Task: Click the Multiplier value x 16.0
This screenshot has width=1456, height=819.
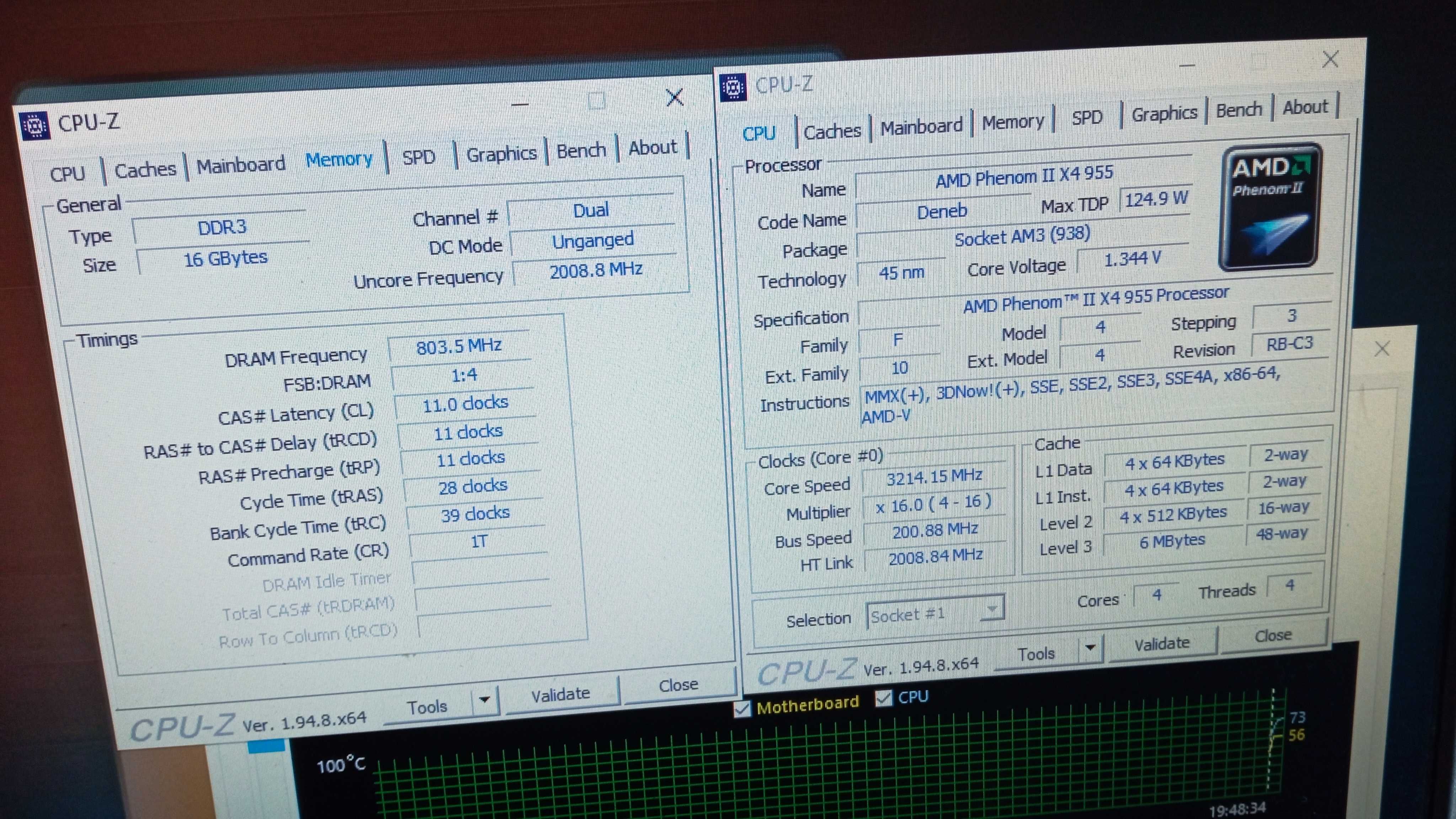Action: 934,503
